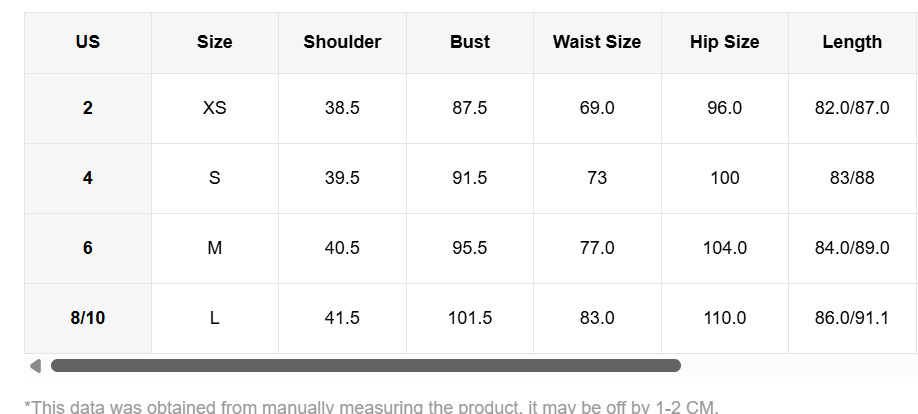Click the left scroll arrow of table
Screen dimensions: 918x414
click(36, 366)
